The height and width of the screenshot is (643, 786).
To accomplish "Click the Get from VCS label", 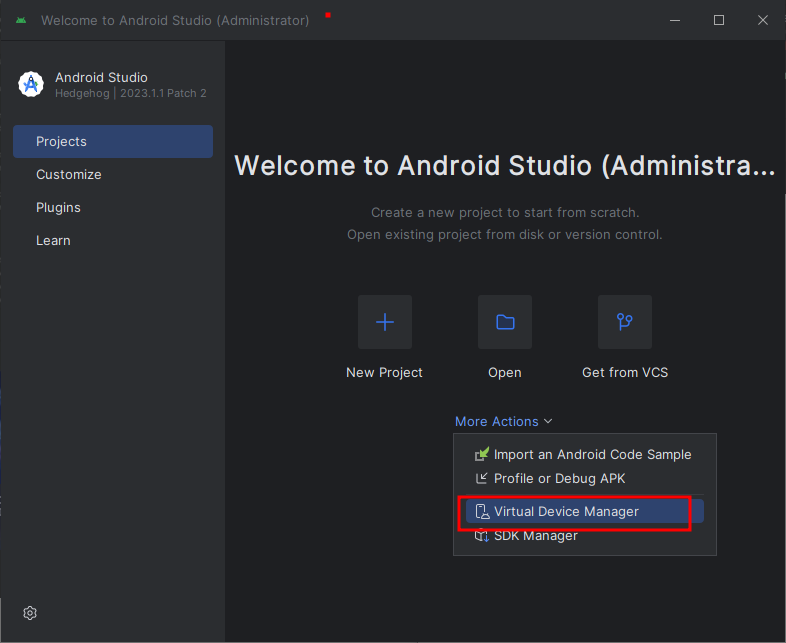I will [625, 372].
